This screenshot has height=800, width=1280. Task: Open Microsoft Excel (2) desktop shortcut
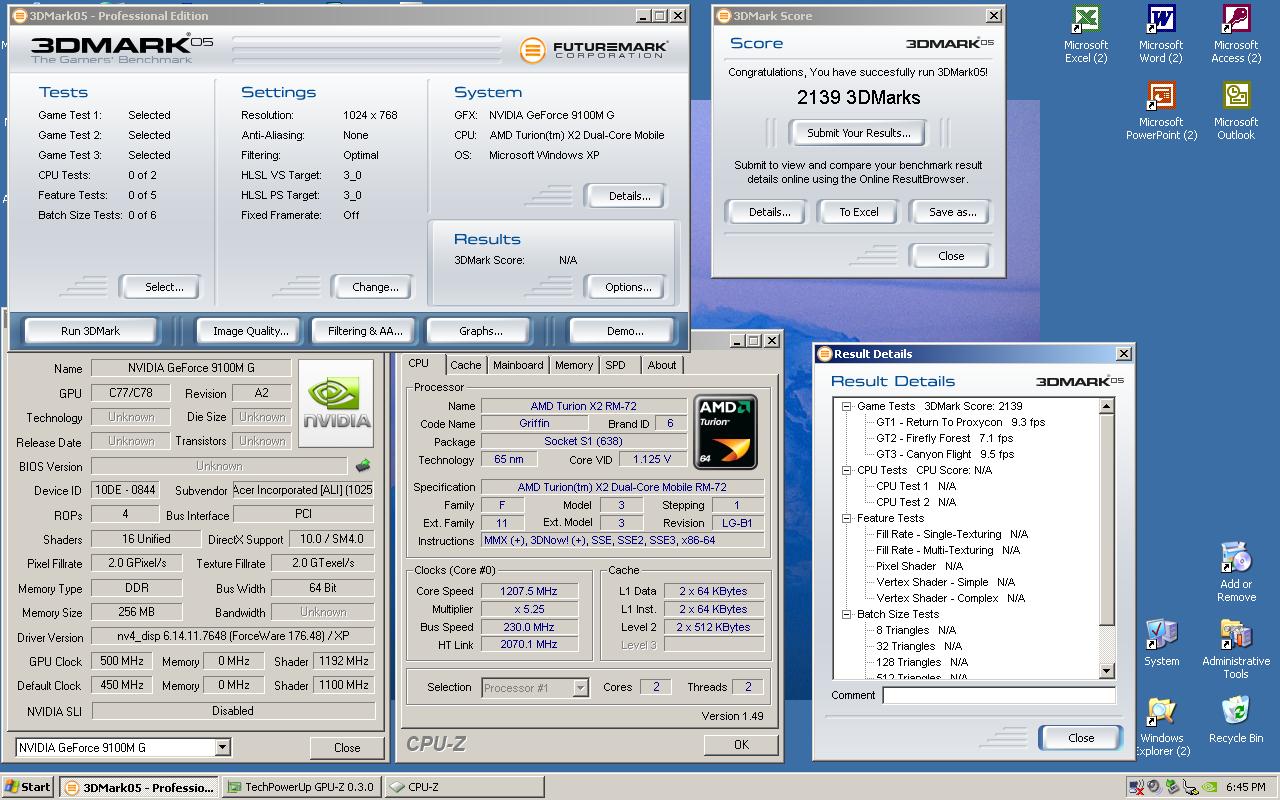click(x=1085, y=35)
